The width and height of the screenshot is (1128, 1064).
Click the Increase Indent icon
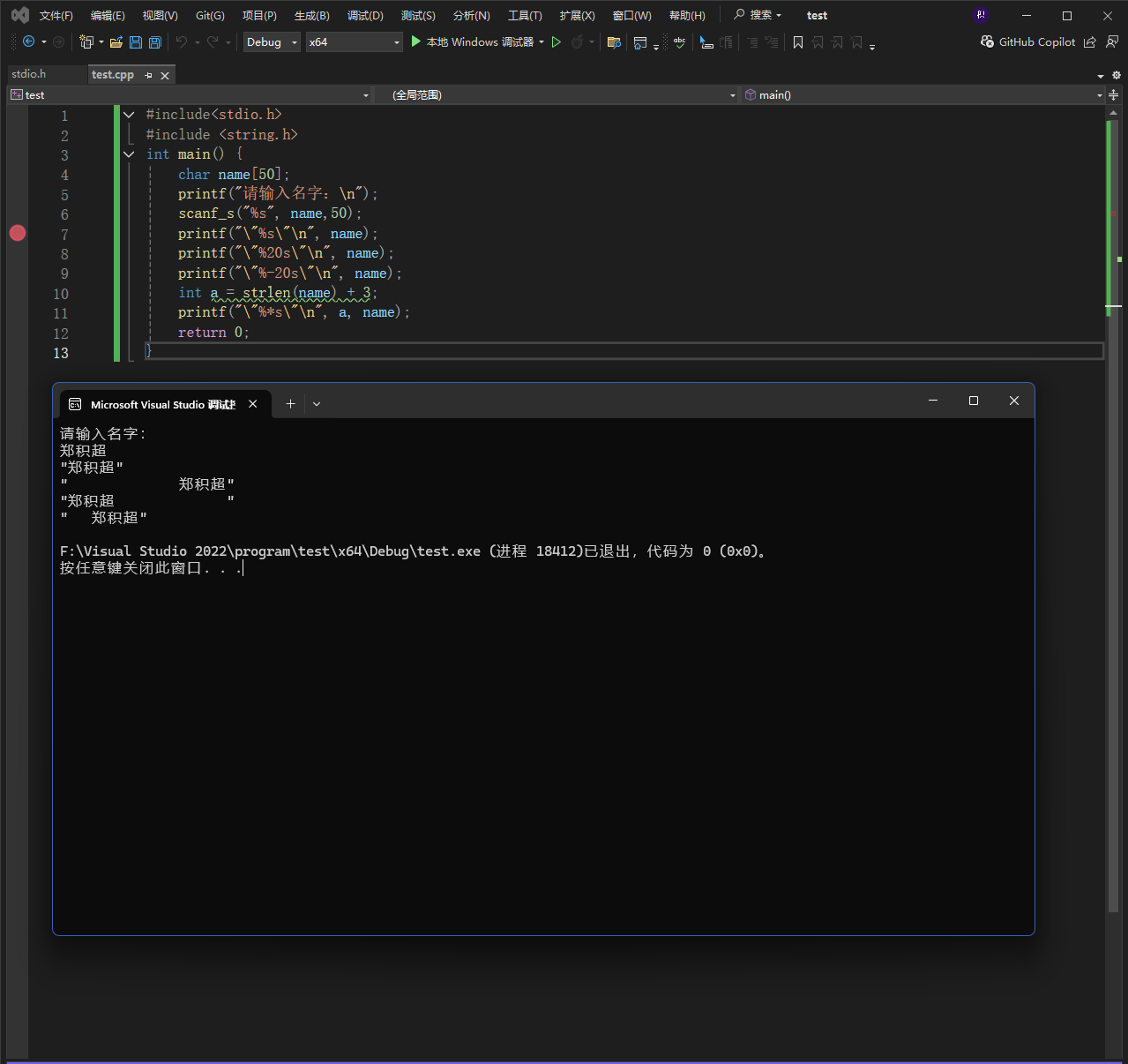(772, 41)
